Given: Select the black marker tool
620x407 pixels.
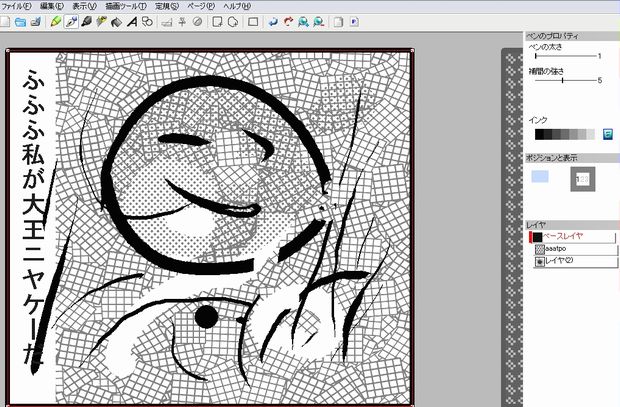Looking at the screenshot, I should 86,22.
